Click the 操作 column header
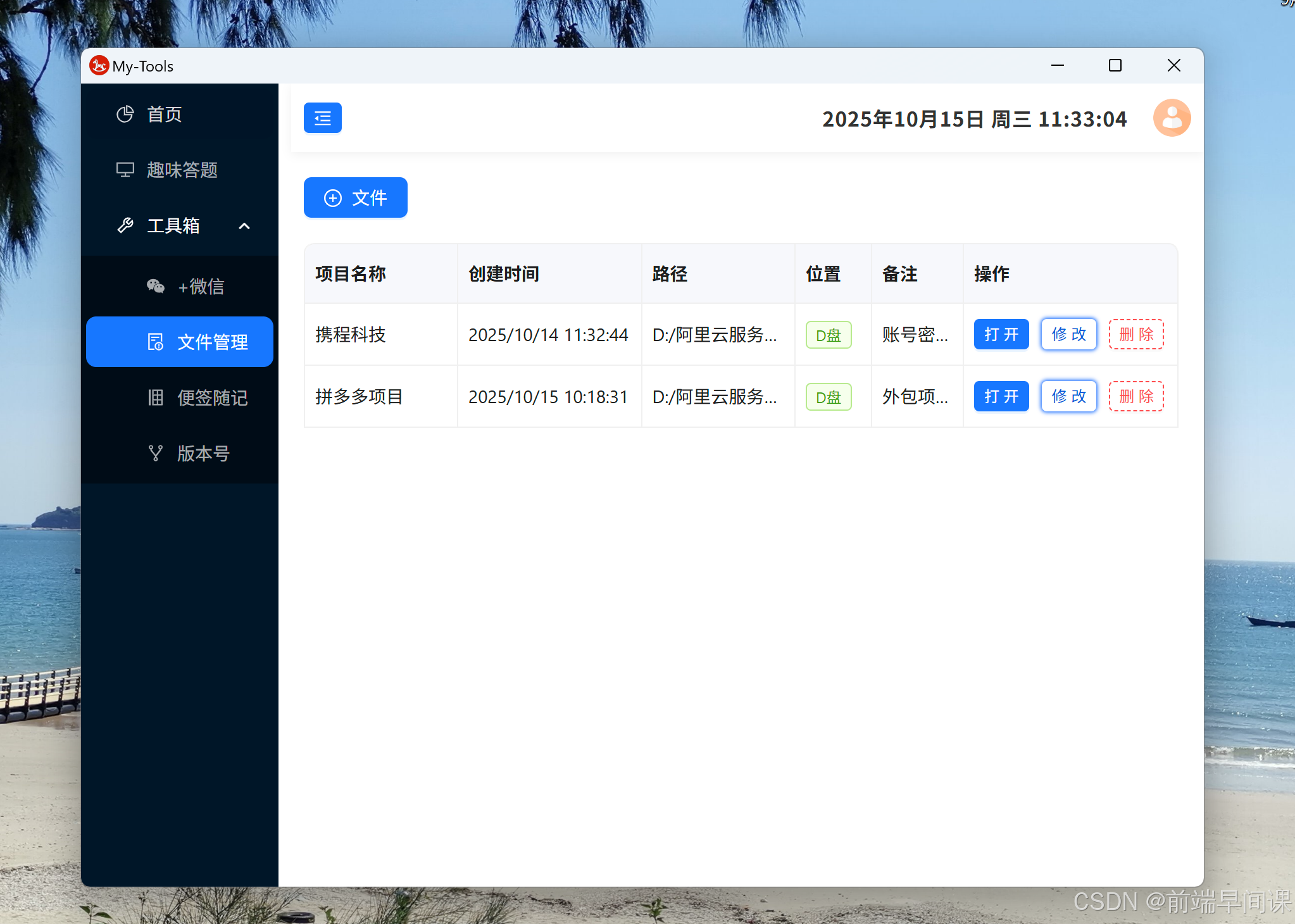This screenshot has width=1295, height=924. [x=1070, y=274]
